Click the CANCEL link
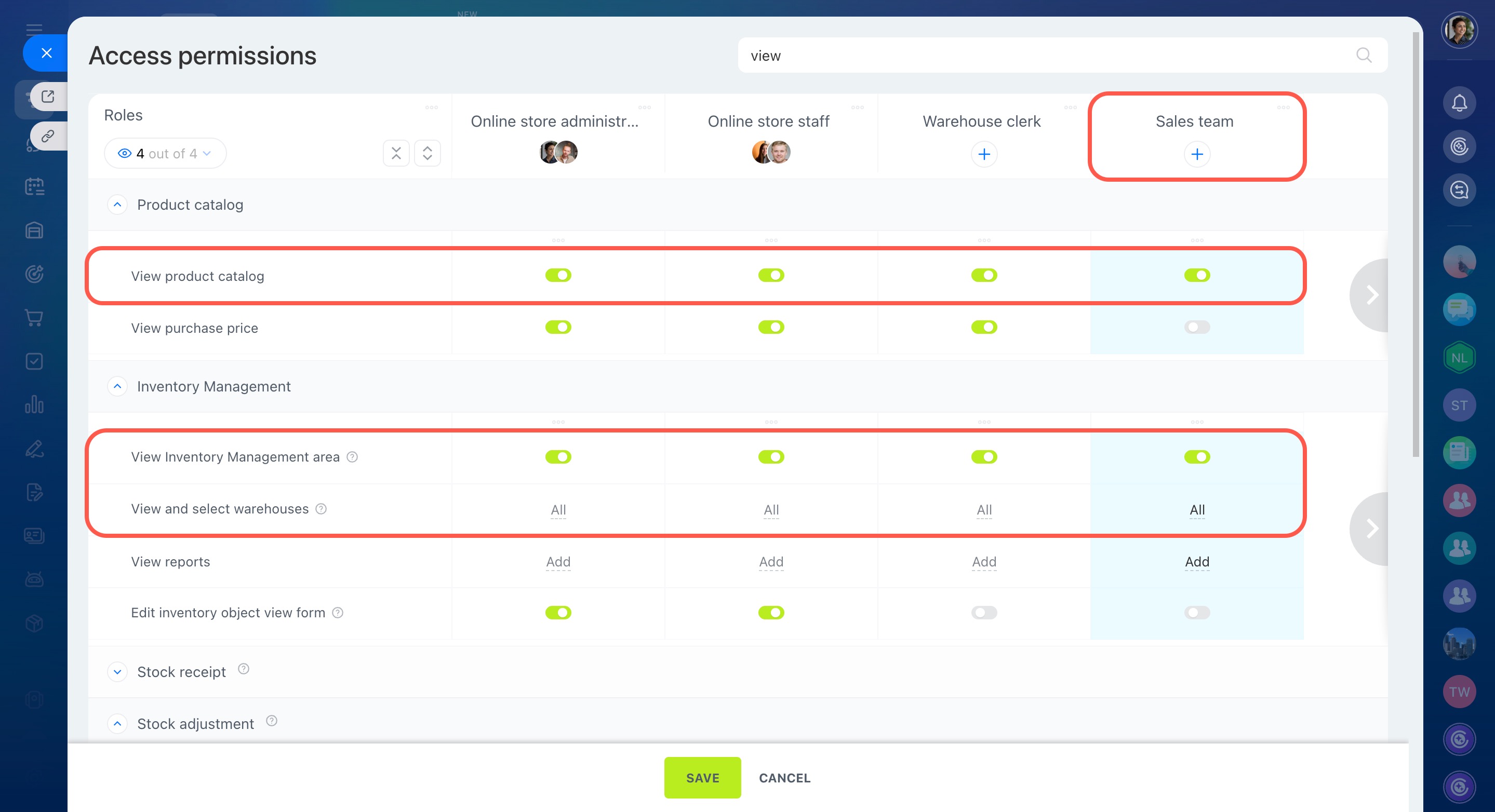This screenshot has height=812, width=1495. click(784, 778)
